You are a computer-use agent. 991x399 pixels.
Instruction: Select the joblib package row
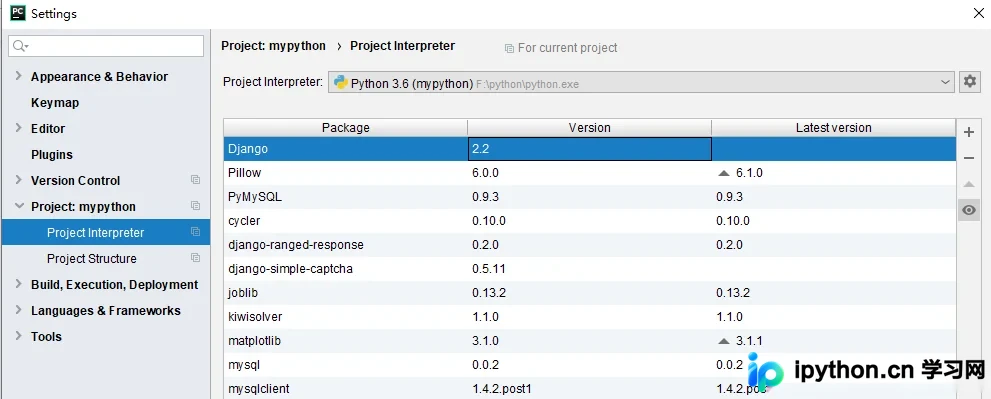(x=590, y=293)
